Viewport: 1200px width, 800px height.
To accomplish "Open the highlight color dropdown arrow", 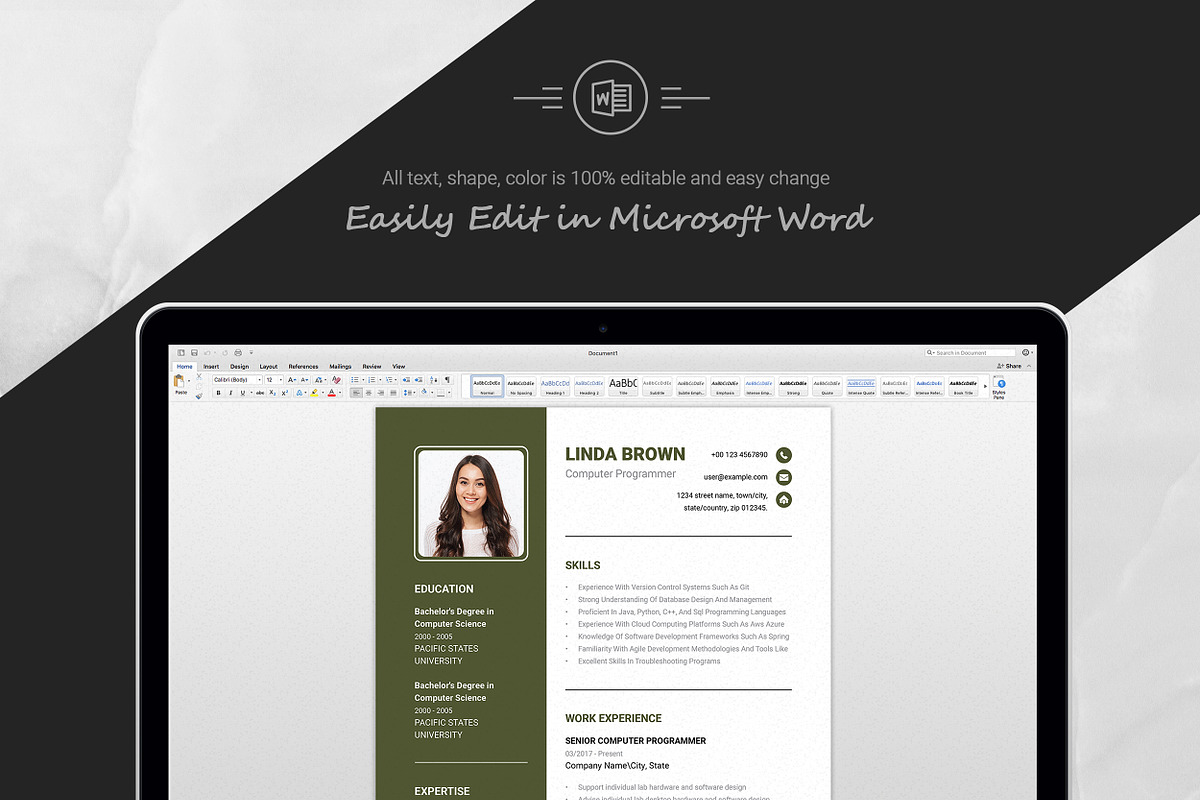I will [x=323, y=393].
